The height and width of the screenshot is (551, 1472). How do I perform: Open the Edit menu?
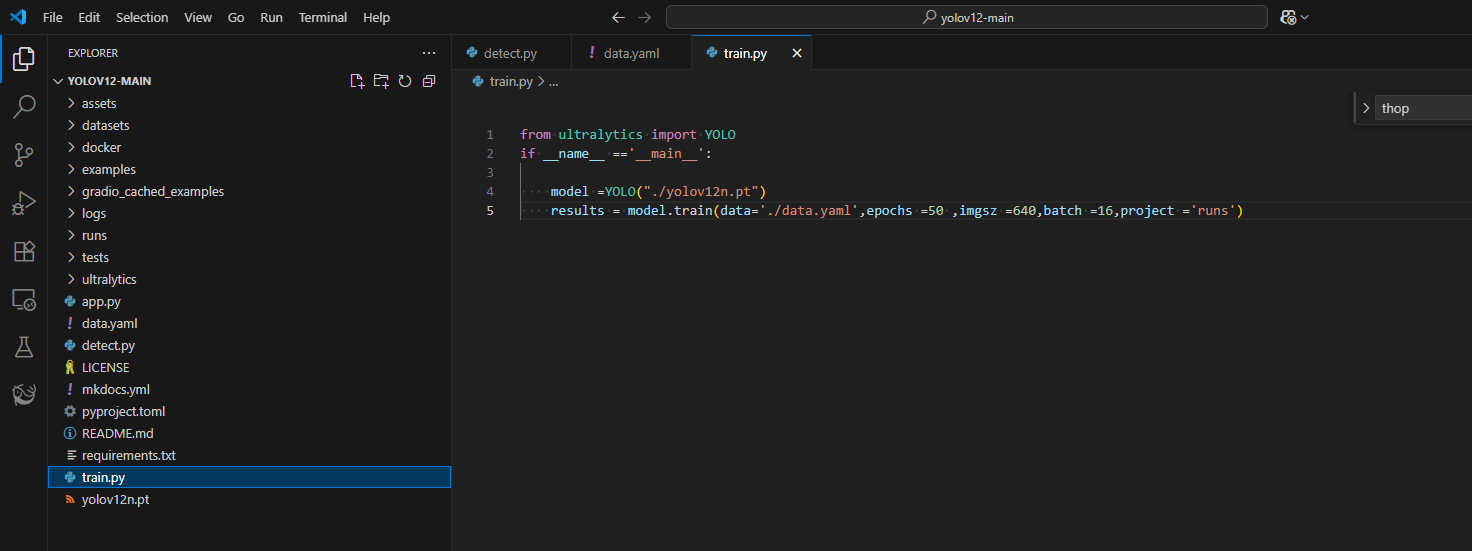coord(89,17)
